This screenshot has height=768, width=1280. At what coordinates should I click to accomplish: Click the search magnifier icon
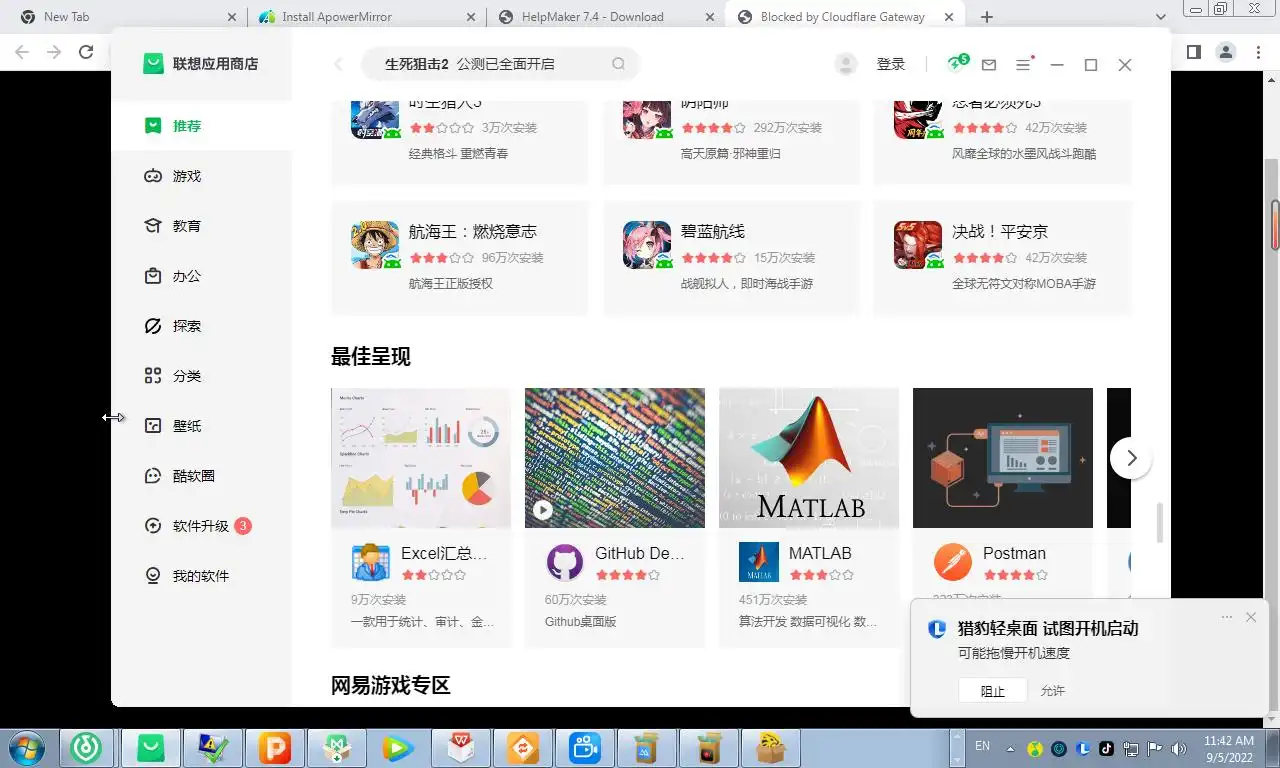(619, 64)
